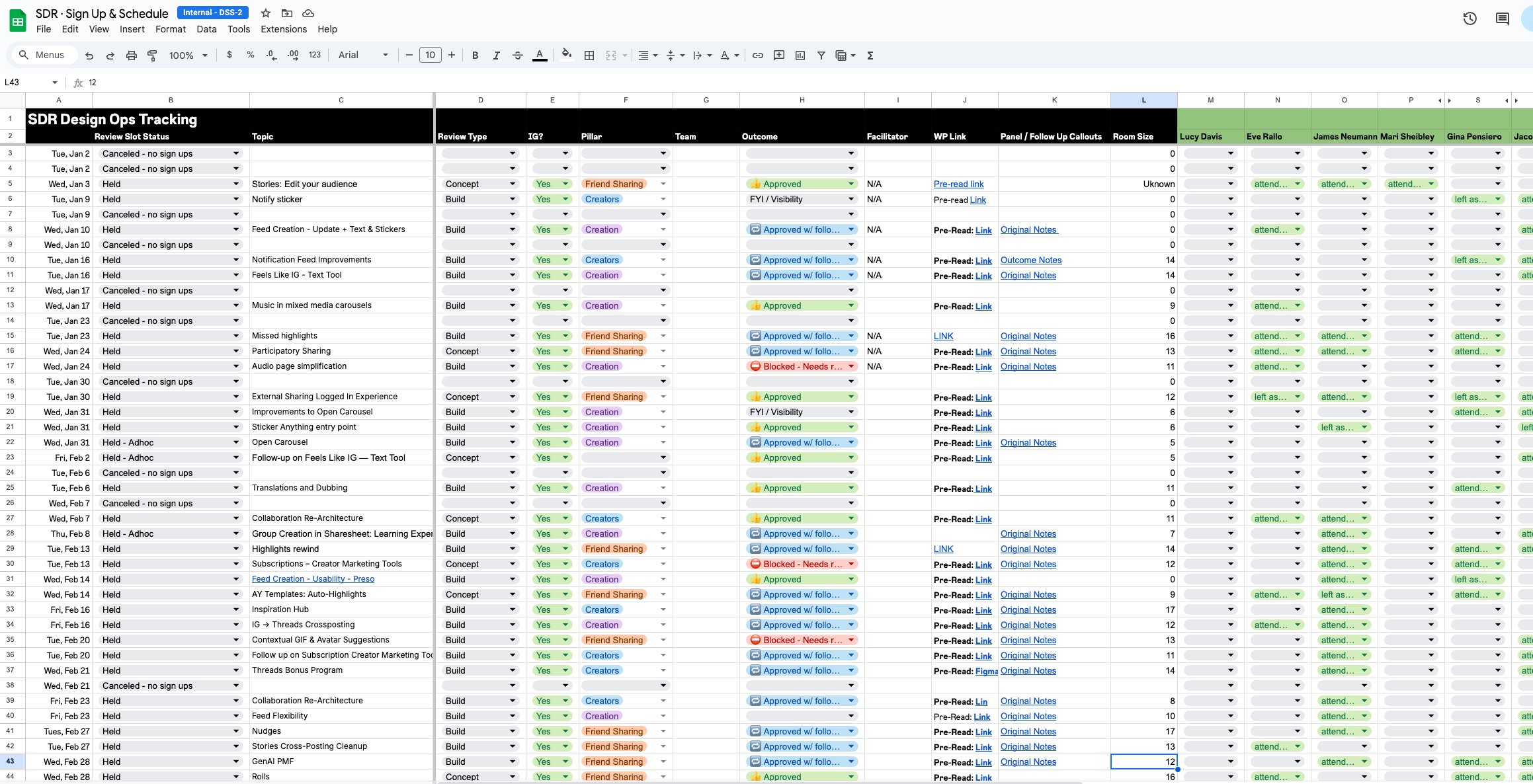1533x784 pixels.
Task: Toggle bold formatting
Action: [x=475, y=56]
